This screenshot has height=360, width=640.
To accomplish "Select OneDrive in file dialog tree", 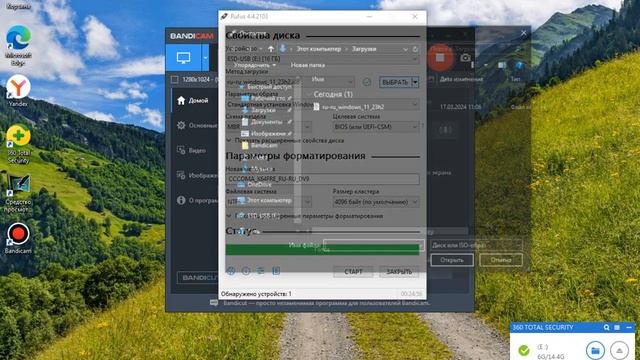I will point(256,184).
